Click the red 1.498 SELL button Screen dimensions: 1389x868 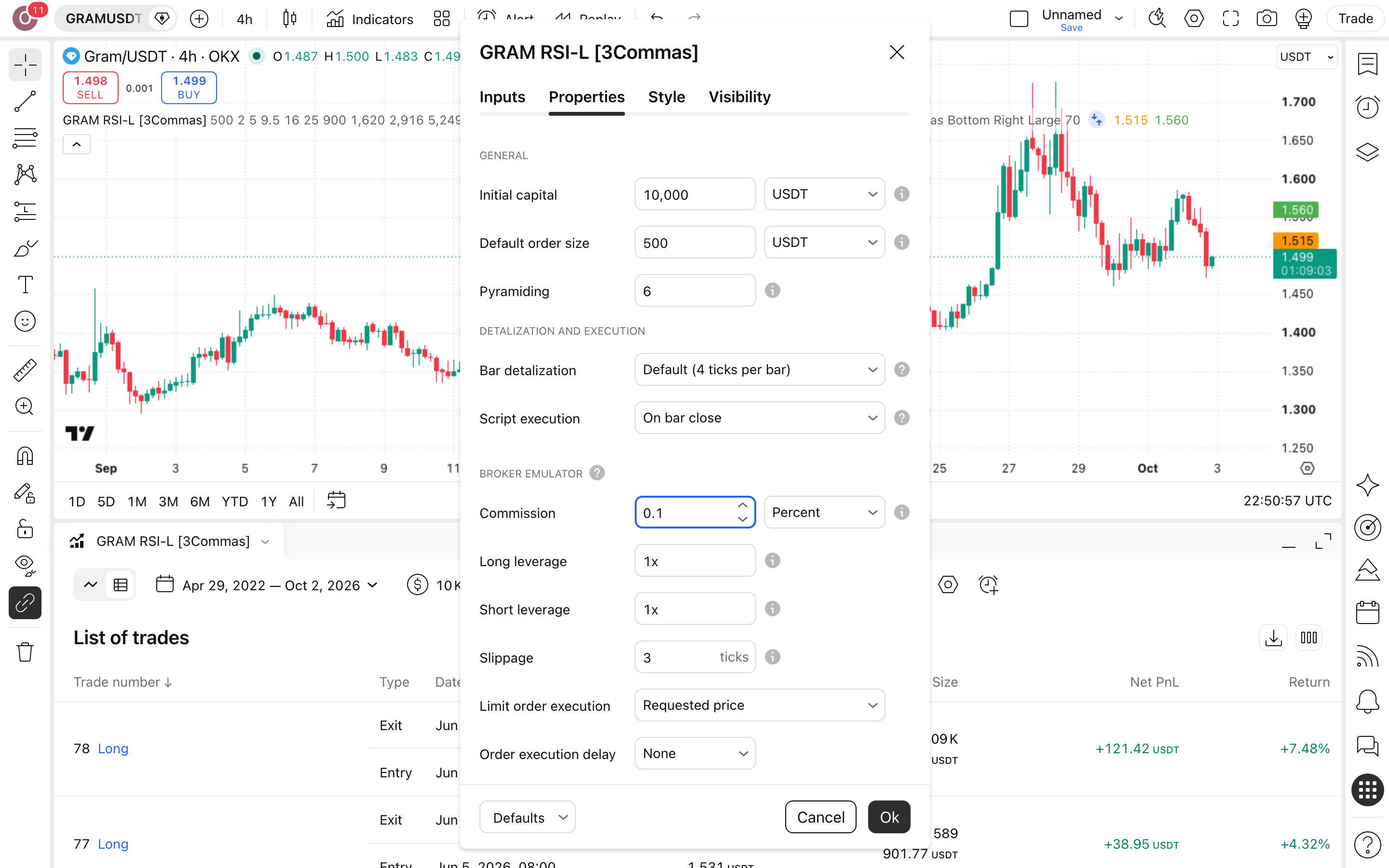coord(90,87)
